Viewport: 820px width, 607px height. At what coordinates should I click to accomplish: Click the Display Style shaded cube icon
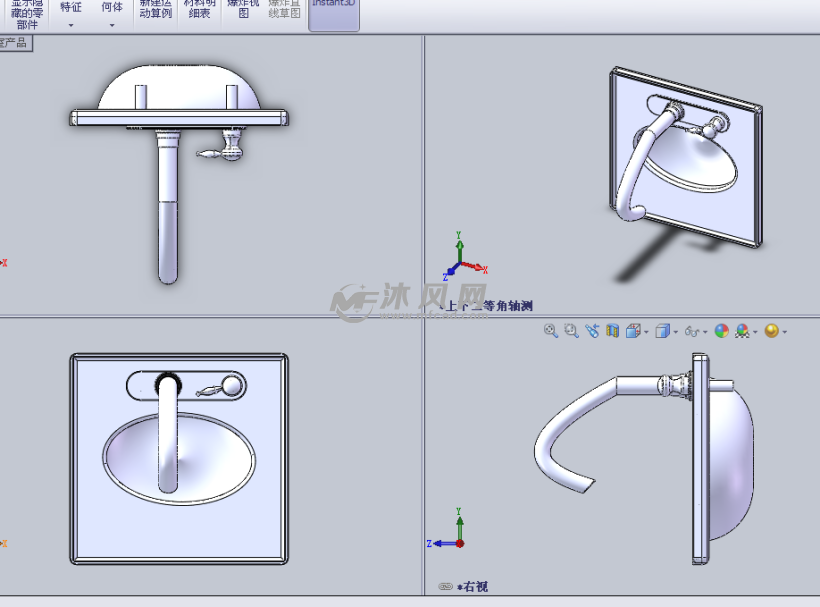click(x=663, y=331)
